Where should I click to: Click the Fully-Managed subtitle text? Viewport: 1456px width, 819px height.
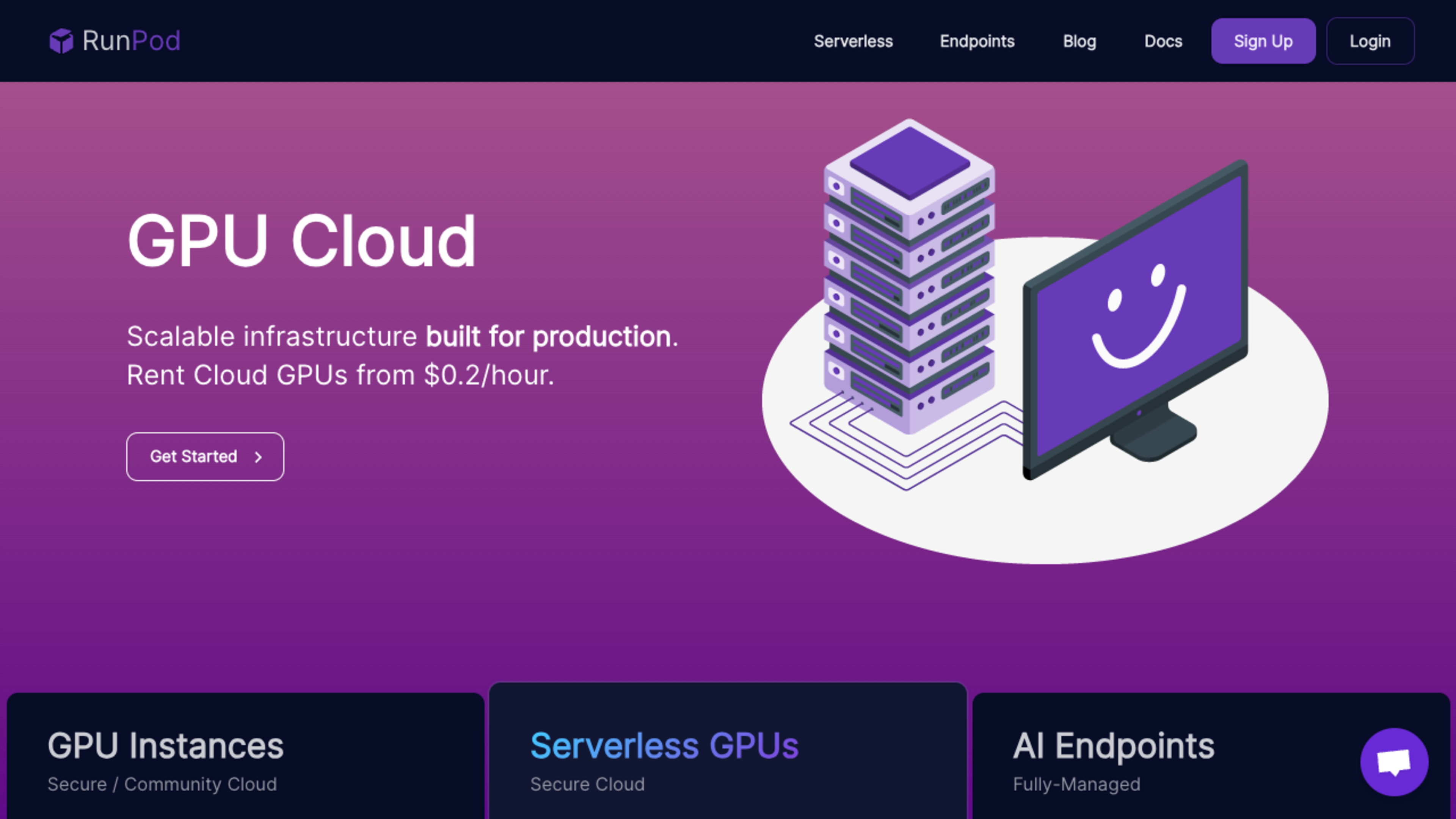tap(1076, 784)
